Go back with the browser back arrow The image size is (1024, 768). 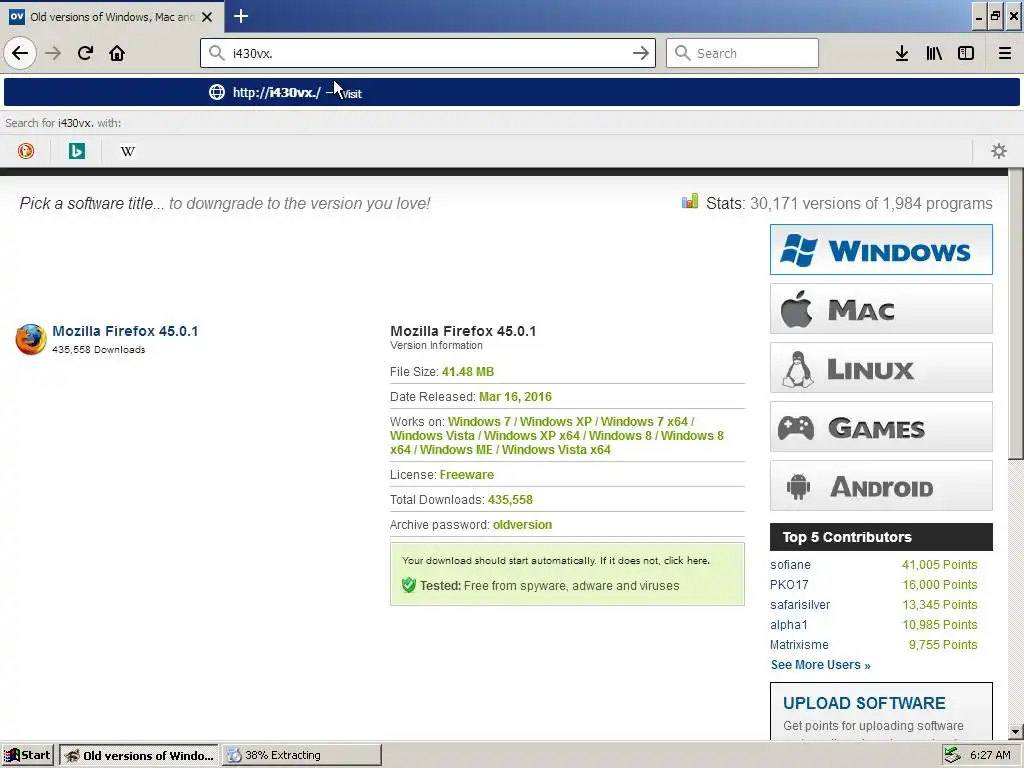point(20,53)
